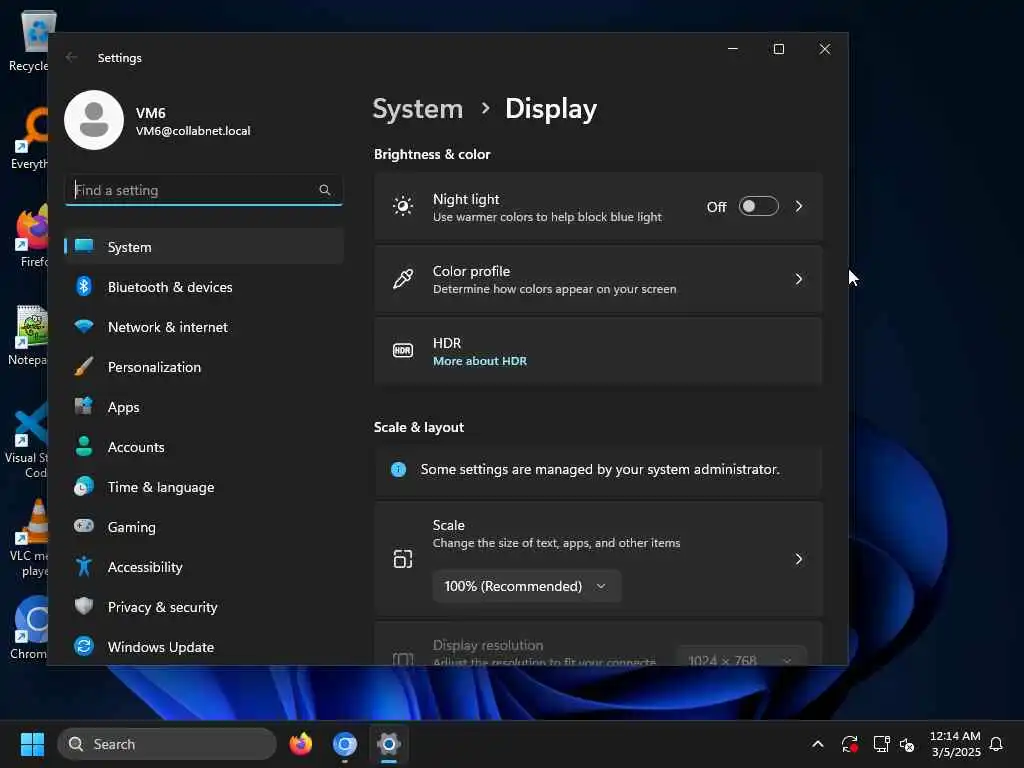Expand Night light settings chevron
1024x768 pixels.
(799, 206)
